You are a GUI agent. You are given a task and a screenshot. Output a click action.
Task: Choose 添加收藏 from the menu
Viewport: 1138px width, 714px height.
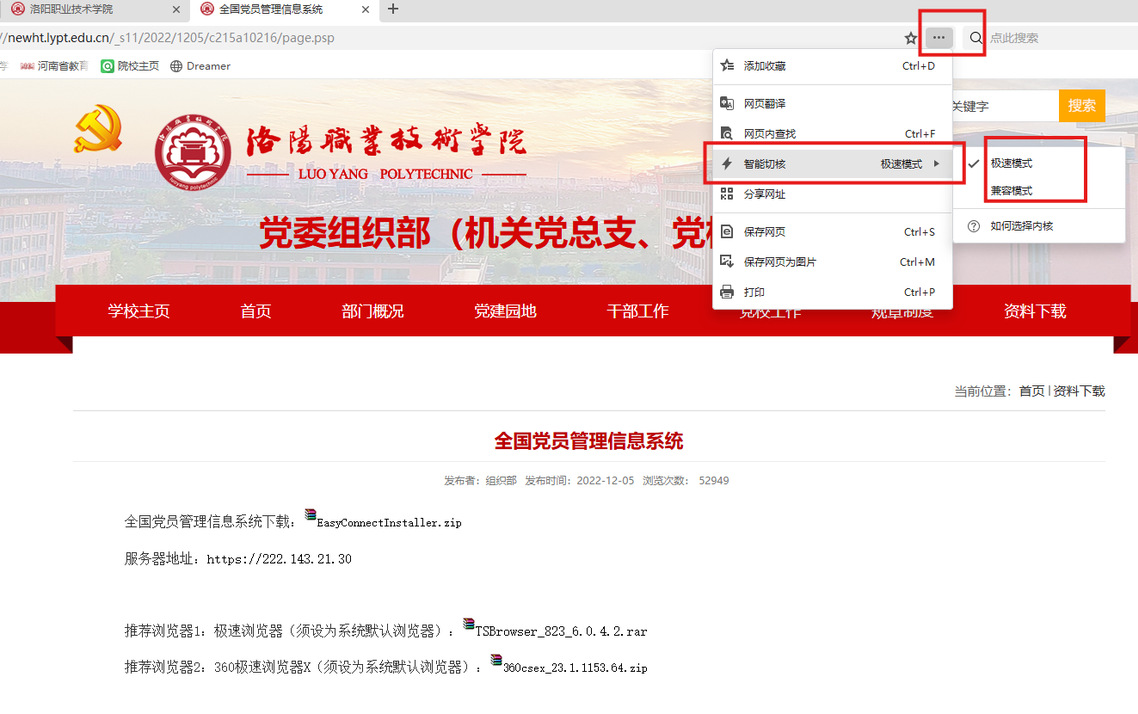(x=764, y=66)
